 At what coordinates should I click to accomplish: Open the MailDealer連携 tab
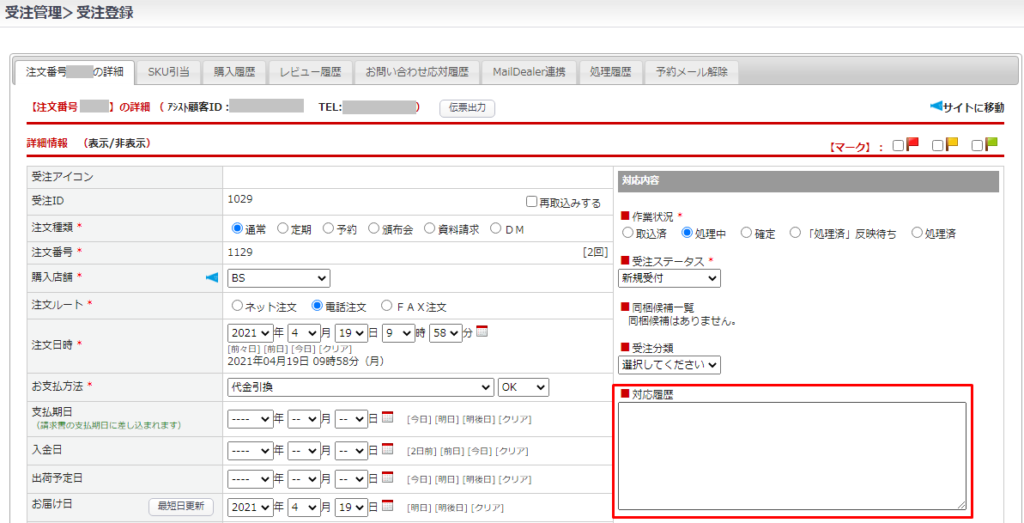(x=528, y=72)
